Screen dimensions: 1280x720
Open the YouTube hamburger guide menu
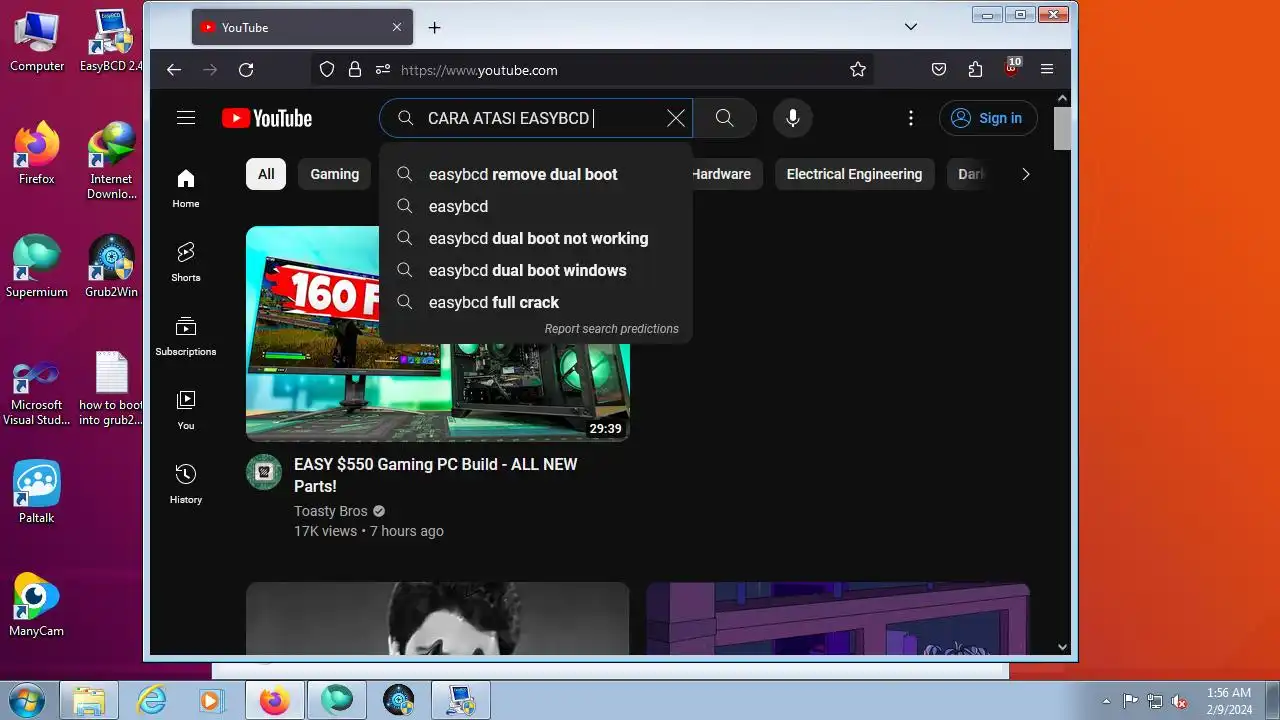(186, 118)
